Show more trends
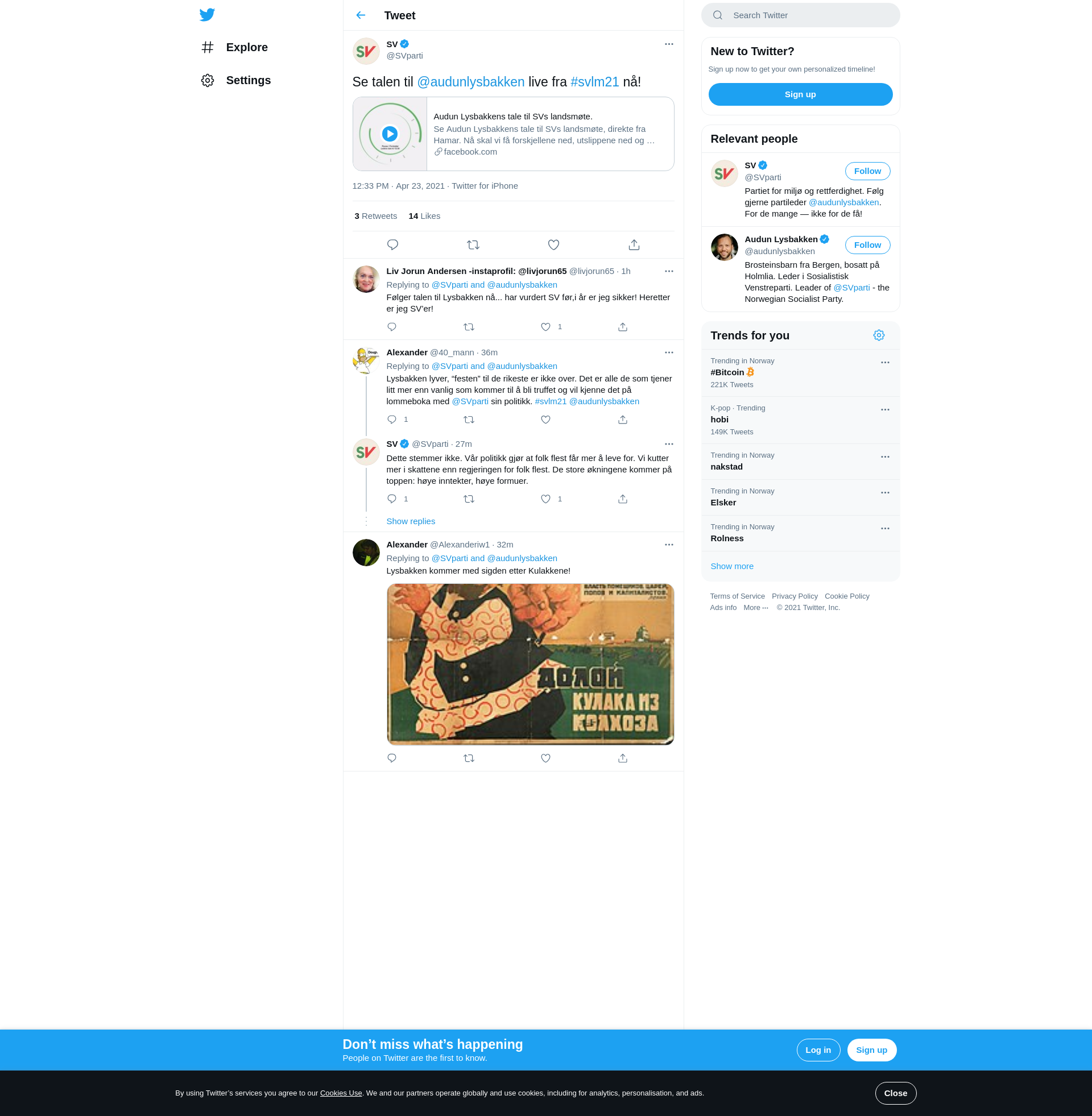This screenshot has width=1092, height=1116. point(732,566)
